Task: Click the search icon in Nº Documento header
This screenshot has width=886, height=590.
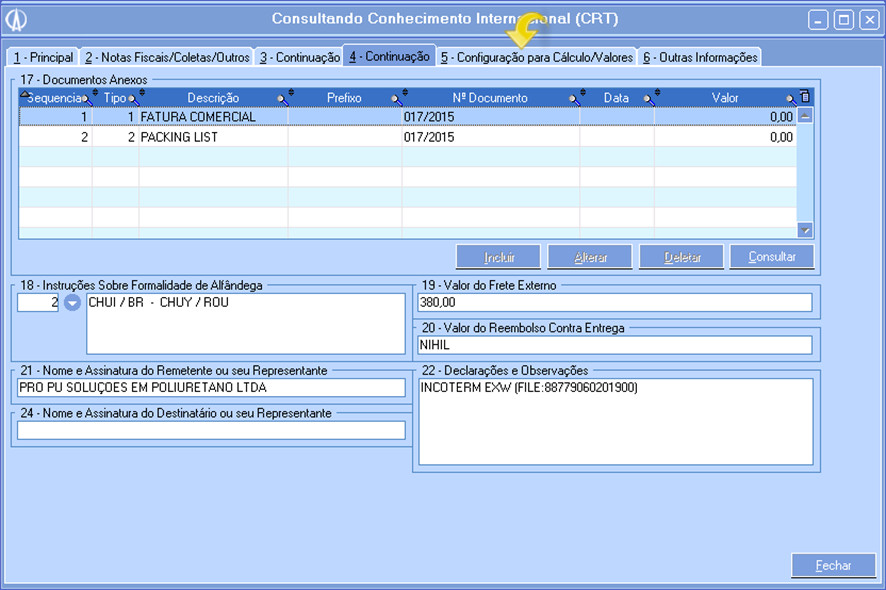Action: click(575, 98)
